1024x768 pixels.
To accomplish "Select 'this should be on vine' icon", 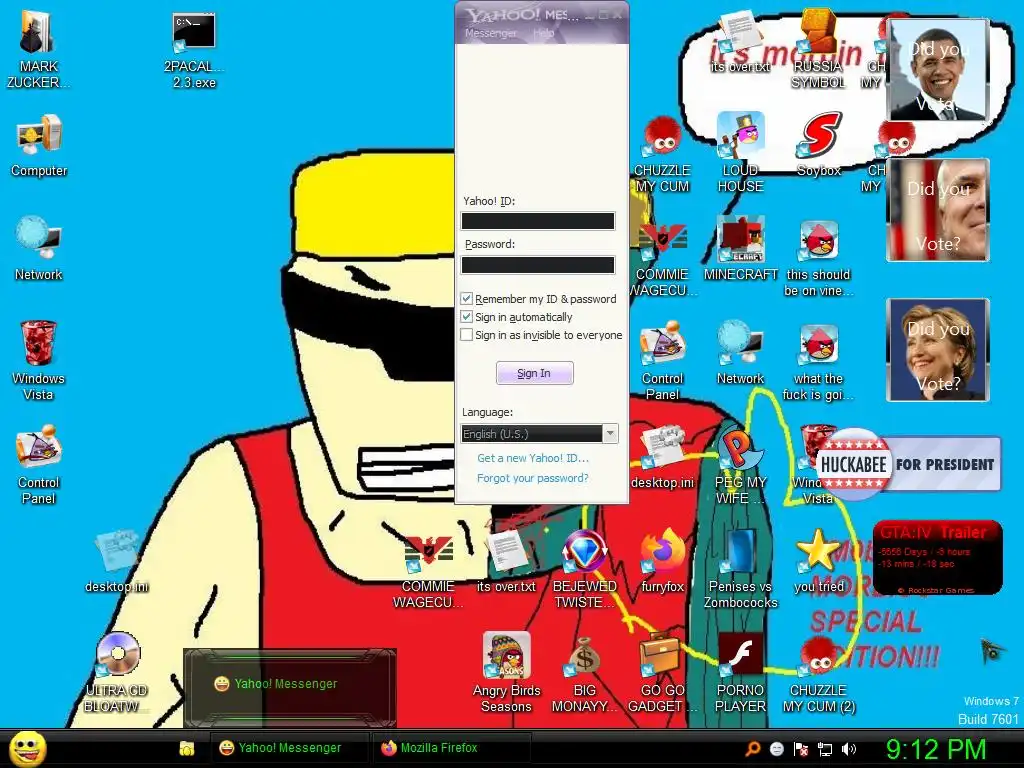I will pos(818,257).
